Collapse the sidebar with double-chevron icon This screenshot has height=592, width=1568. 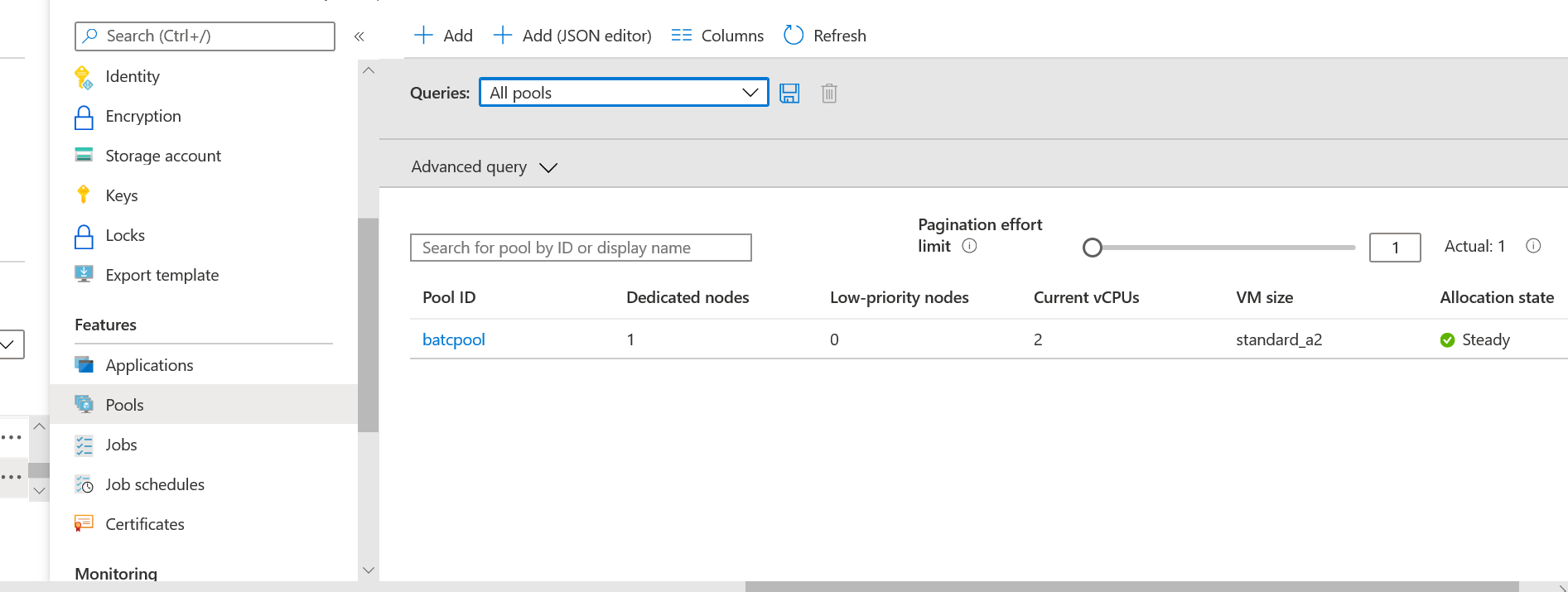click(x=359, y=36)
